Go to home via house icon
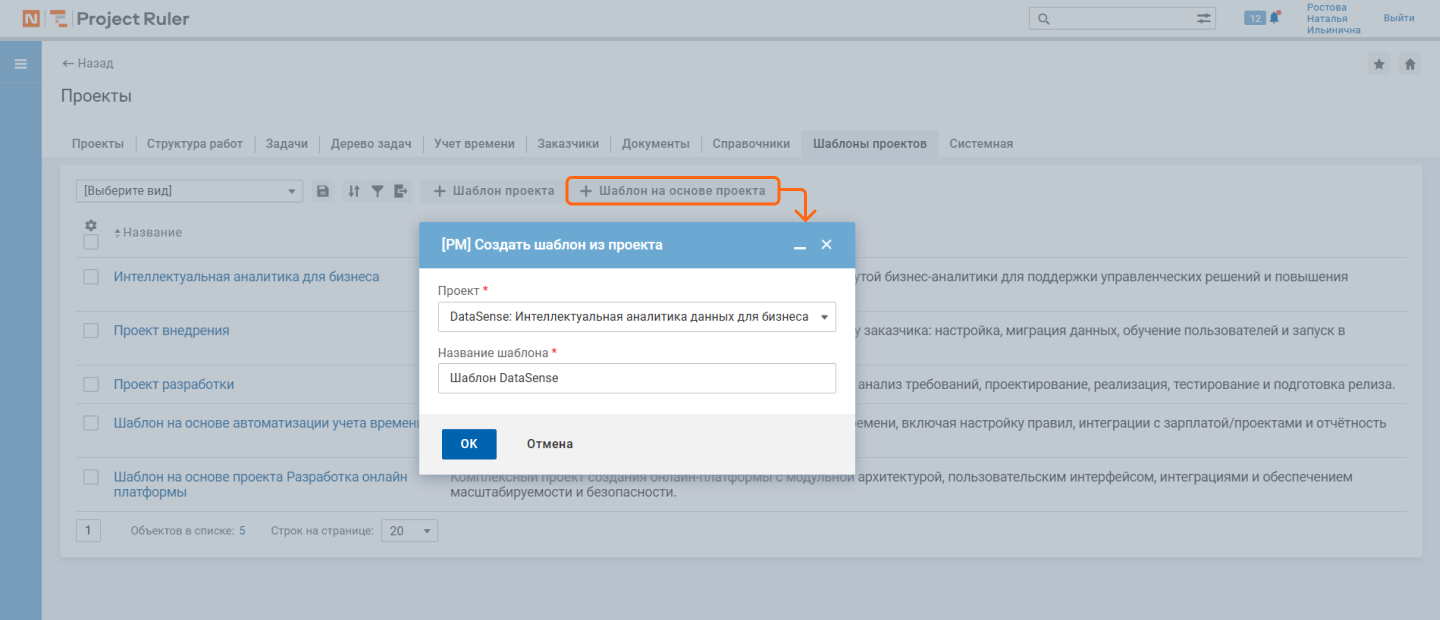The width and height of the screenshot is (1440, 620). click(1410, 64)
